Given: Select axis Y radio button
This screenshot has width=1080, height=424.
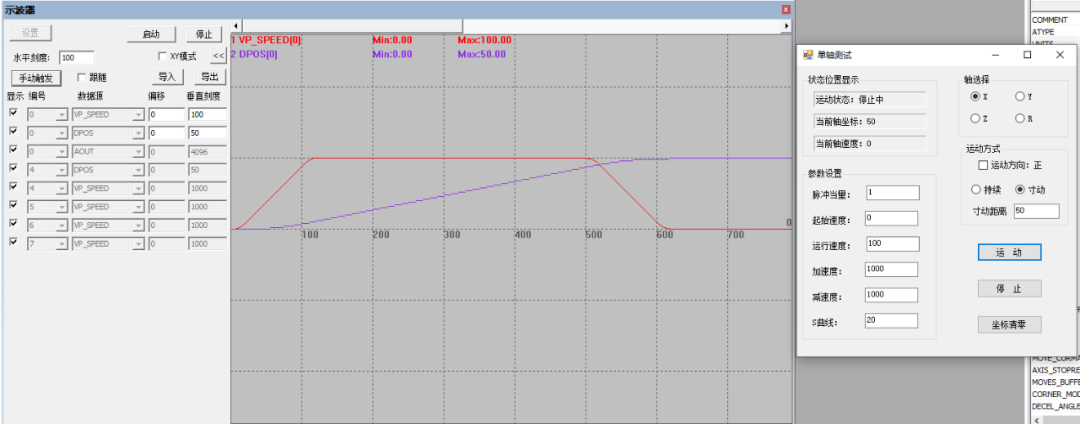Looking at the screenshot, I should (1020, 97).
